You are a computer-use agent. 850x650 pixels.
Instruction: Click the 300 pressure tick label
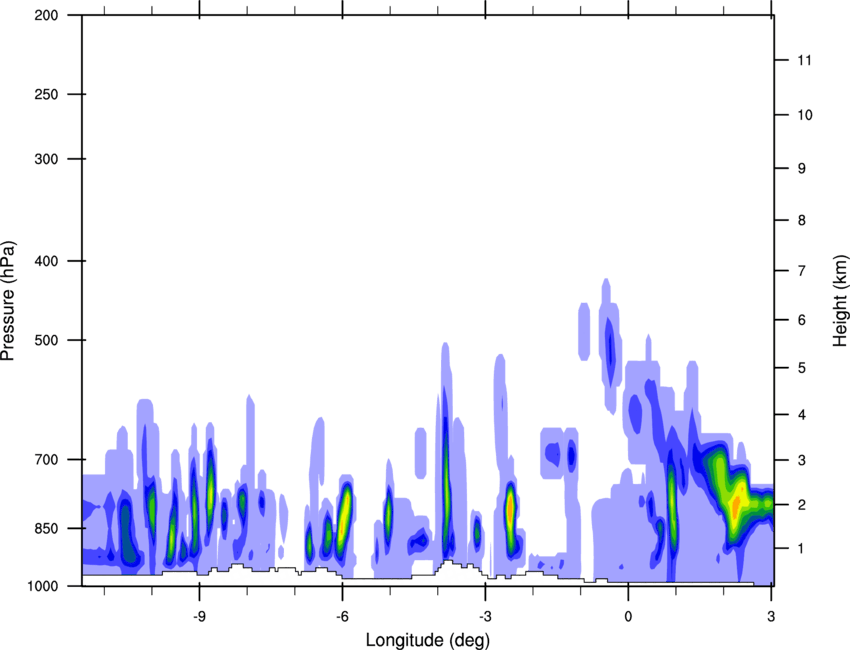(46, 159)
